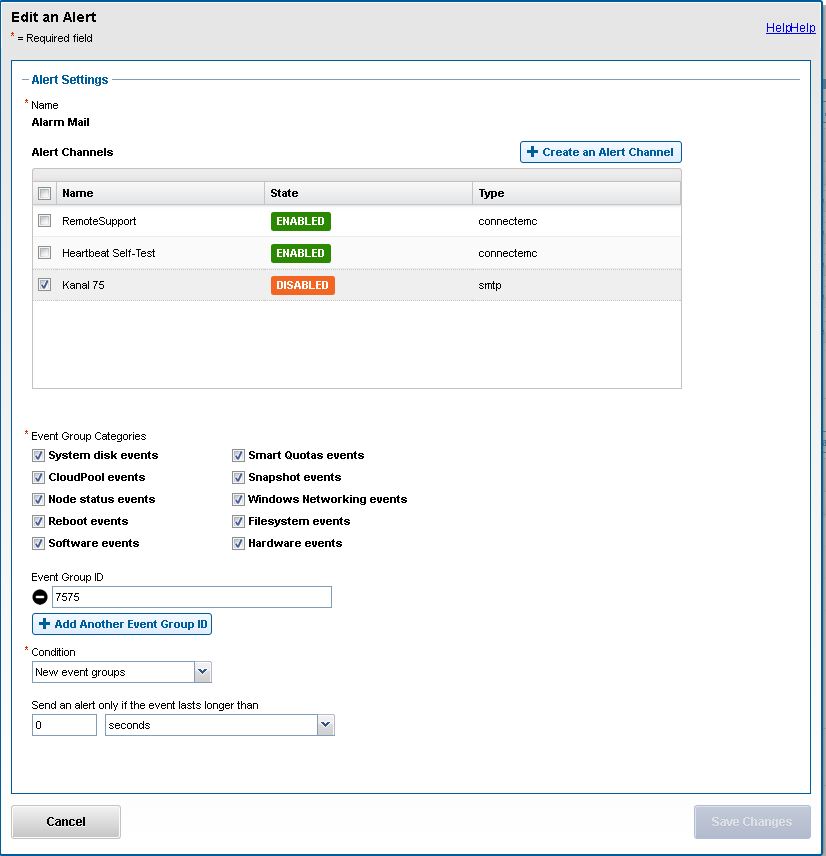Click the Event Group ID input field

(192, 597)
